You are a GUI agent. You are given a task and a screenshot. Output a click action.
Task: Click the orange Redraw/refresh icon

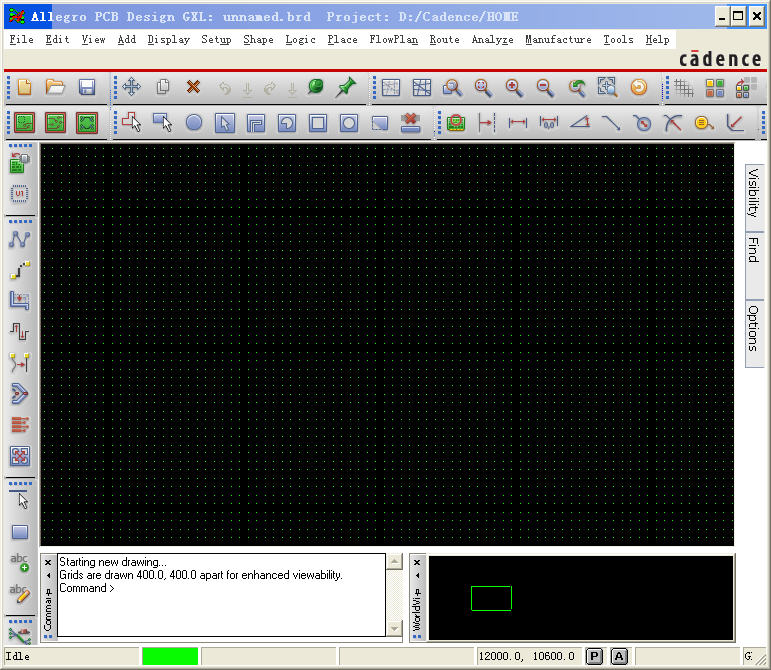tap(639, 87)
